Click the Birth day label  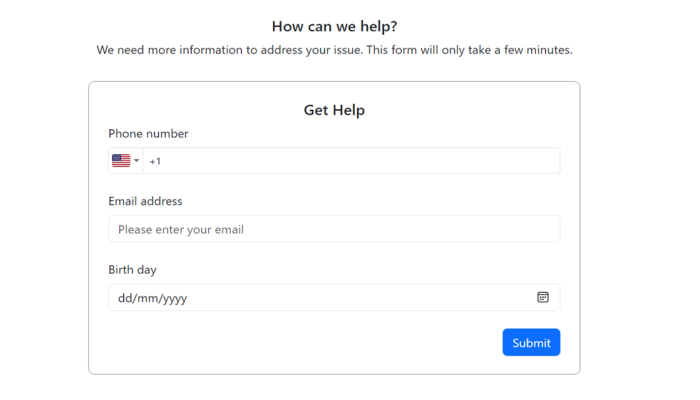coord(132,270)
